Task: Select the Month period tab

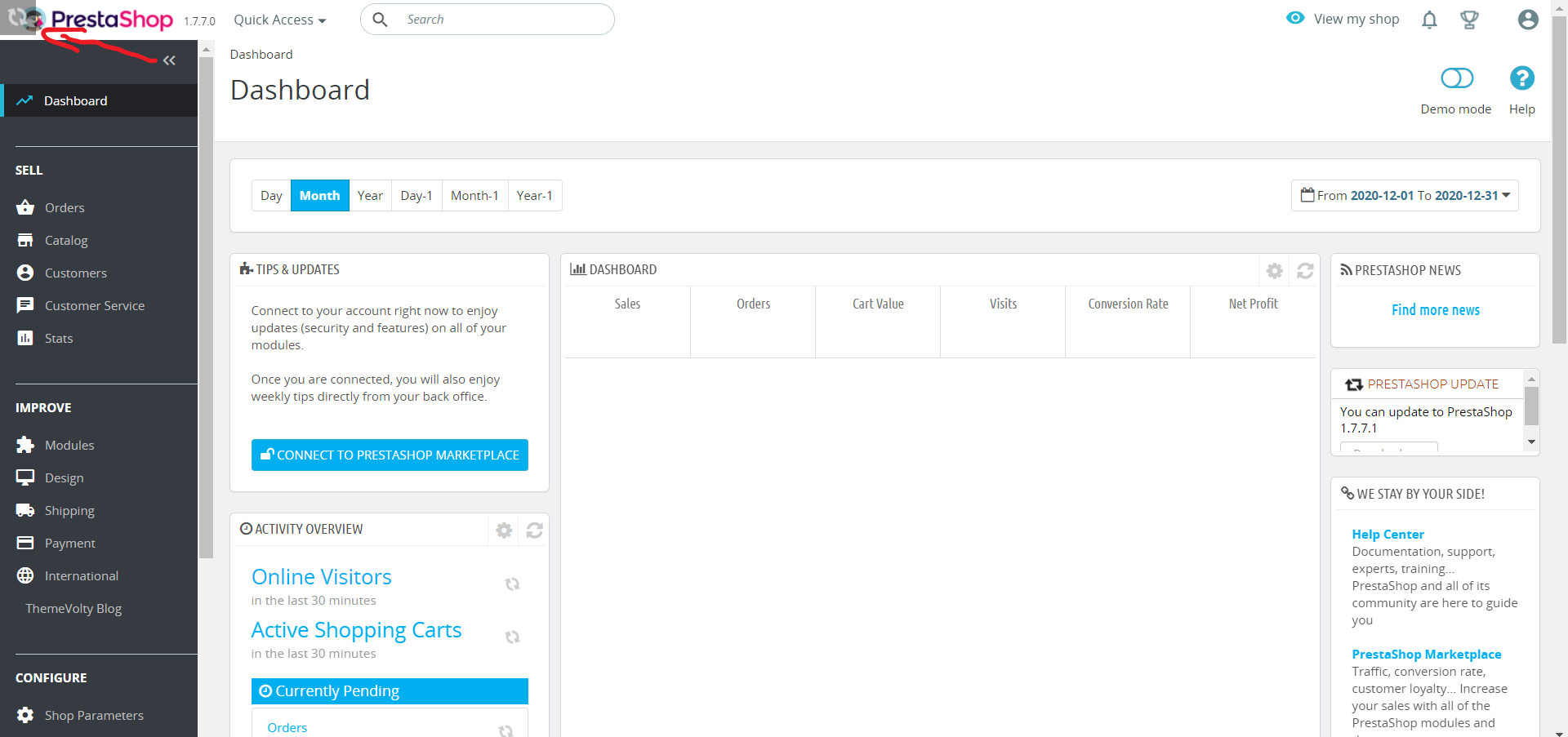Action: tap(319, 196)
